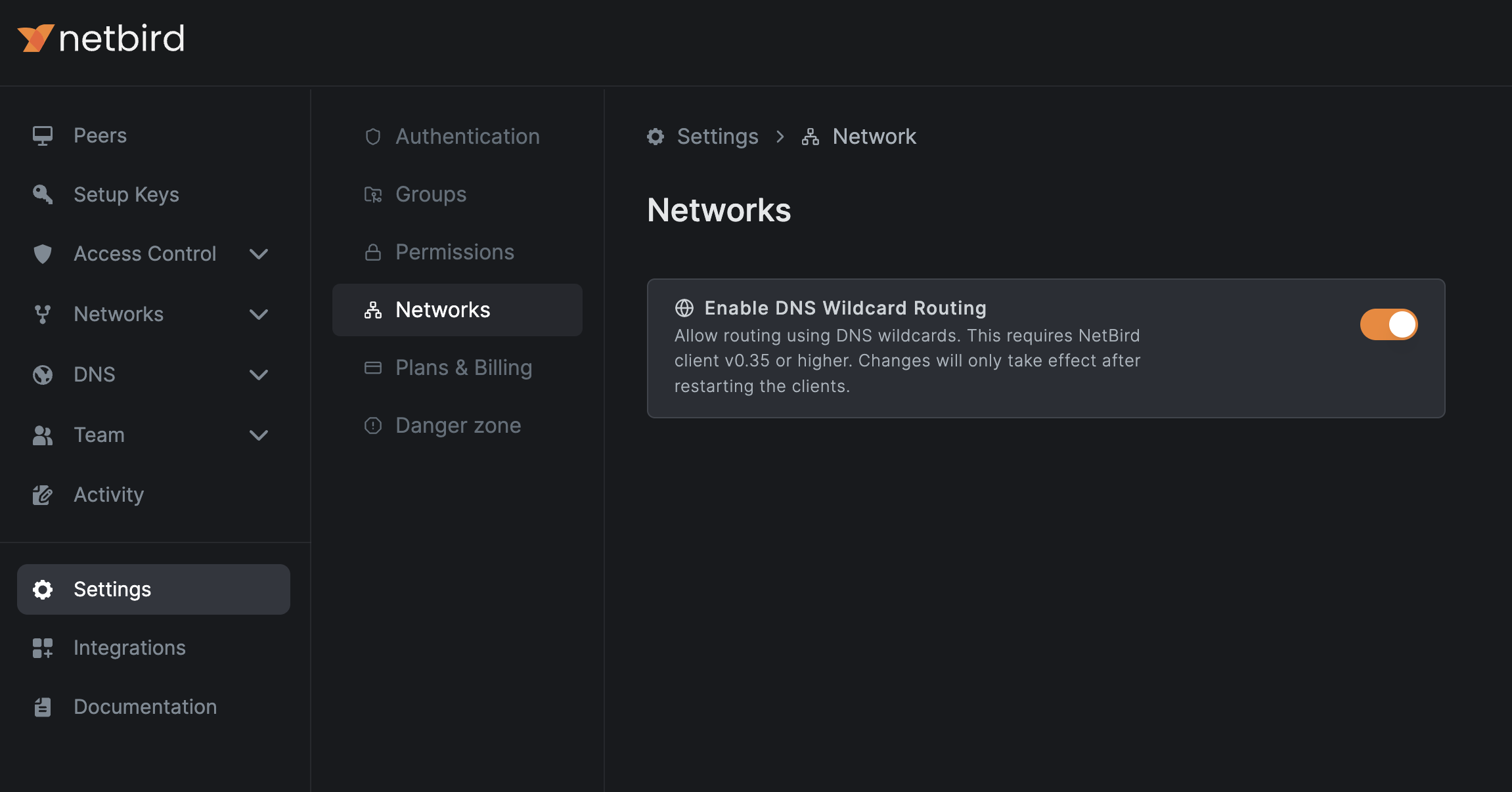Expand the Team section chevron
Image resolution: width=1512 pixels, height=792 pixels.
259,435
